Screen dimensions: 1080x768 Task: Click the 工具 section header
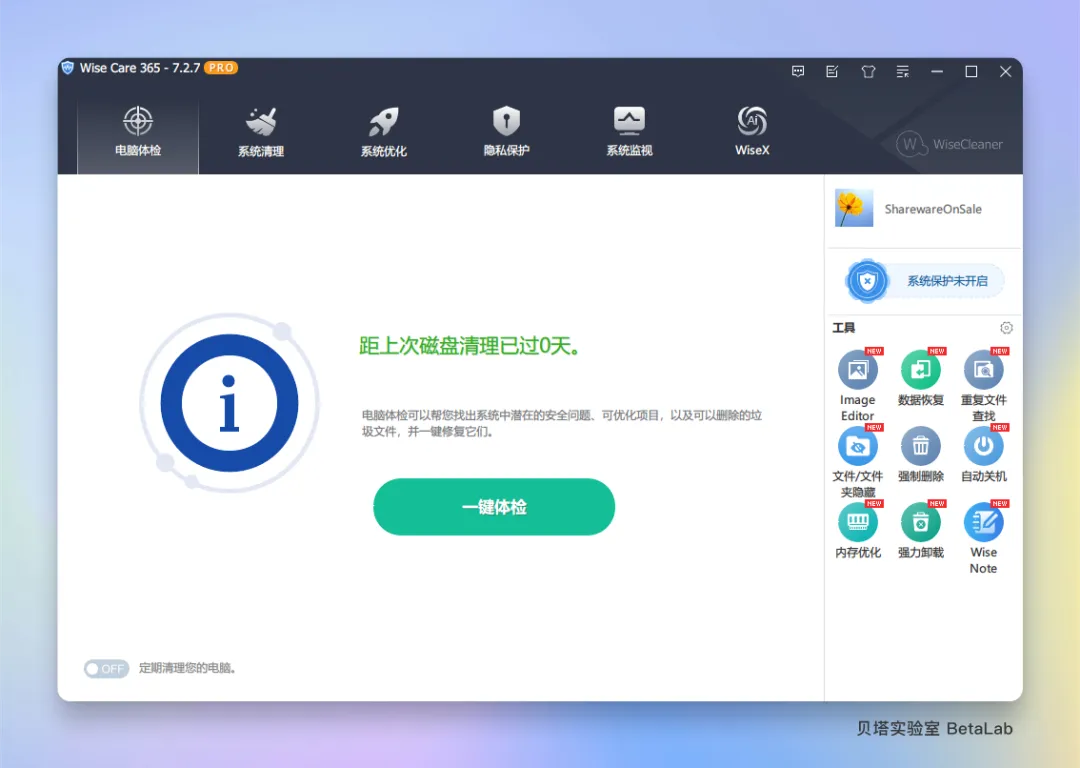844,328
